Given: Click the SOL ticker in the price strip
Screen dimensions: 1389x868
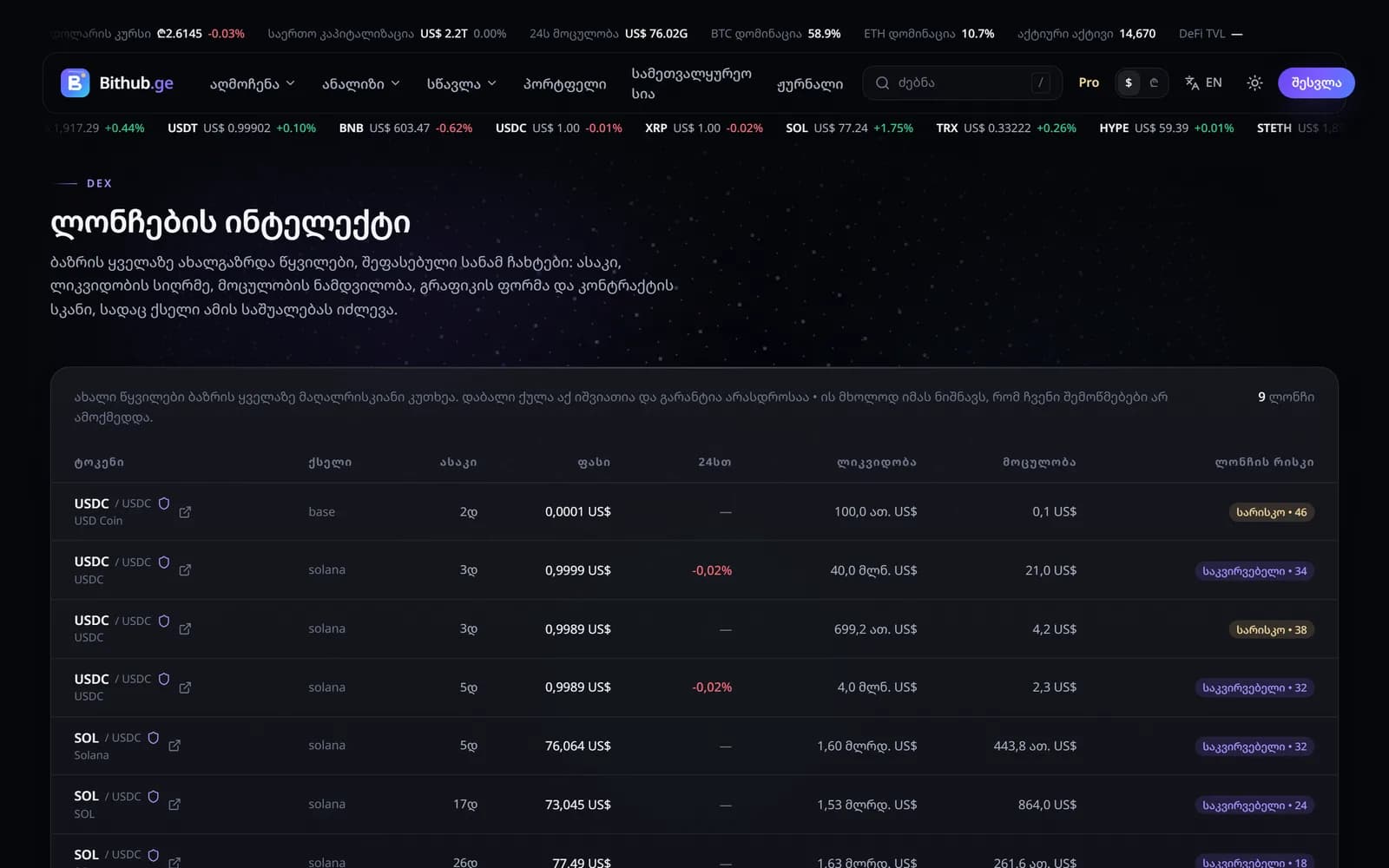Looking at the screenshot, I should tap(849, 128).
